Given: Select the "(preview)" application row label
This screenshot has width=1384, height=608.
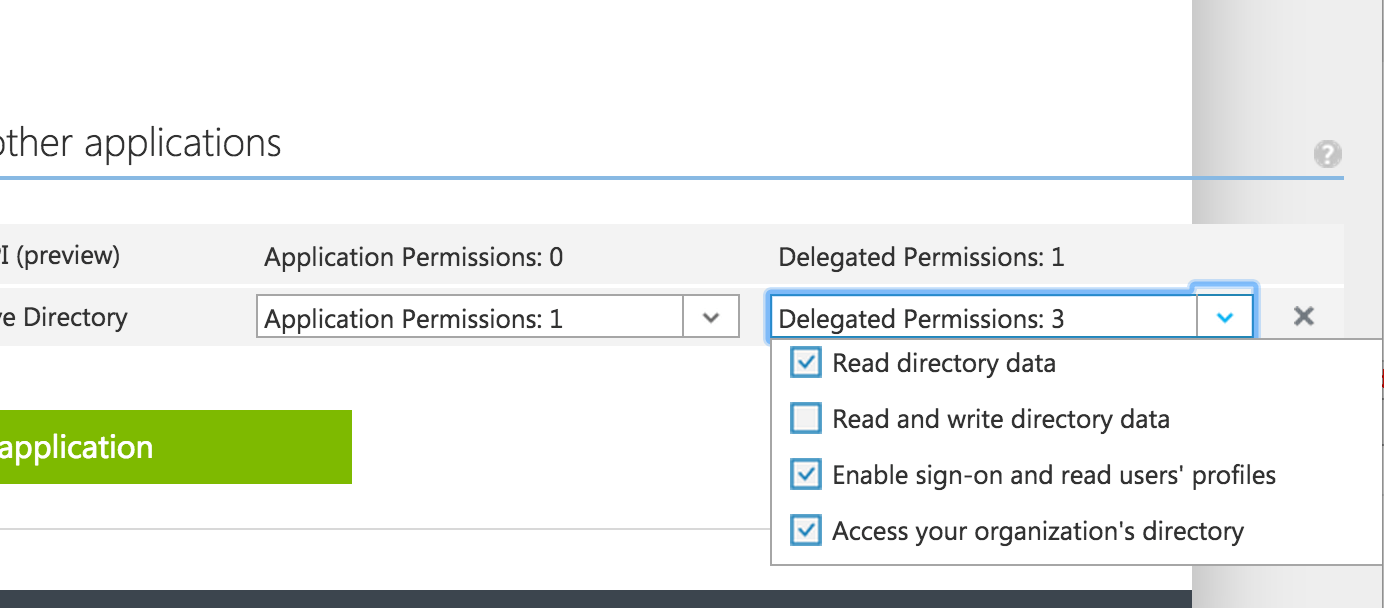Looking at the screenshot, I should point(62,256).
